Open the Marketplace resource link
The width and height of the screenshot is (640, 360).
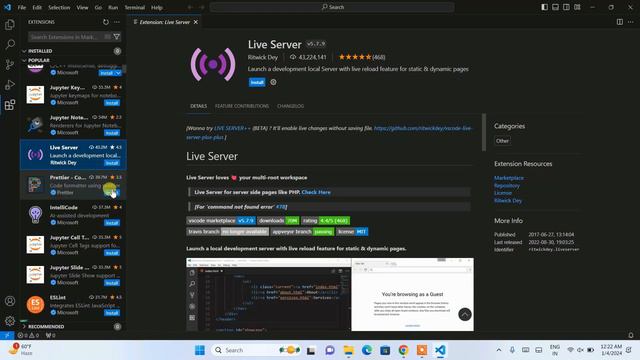click(x=509, y=178)
